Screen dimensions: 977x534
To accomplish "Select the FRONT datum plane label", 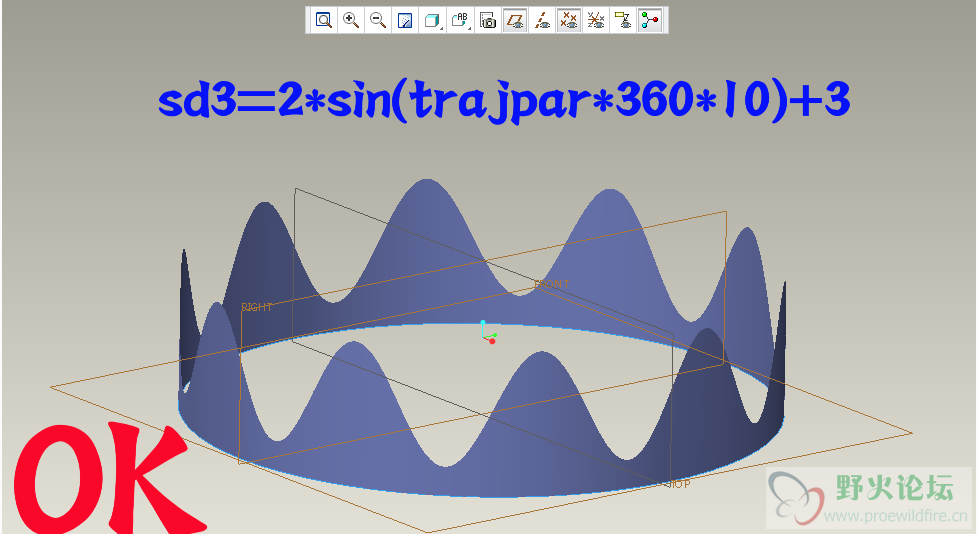I will [x=551, y=284].
